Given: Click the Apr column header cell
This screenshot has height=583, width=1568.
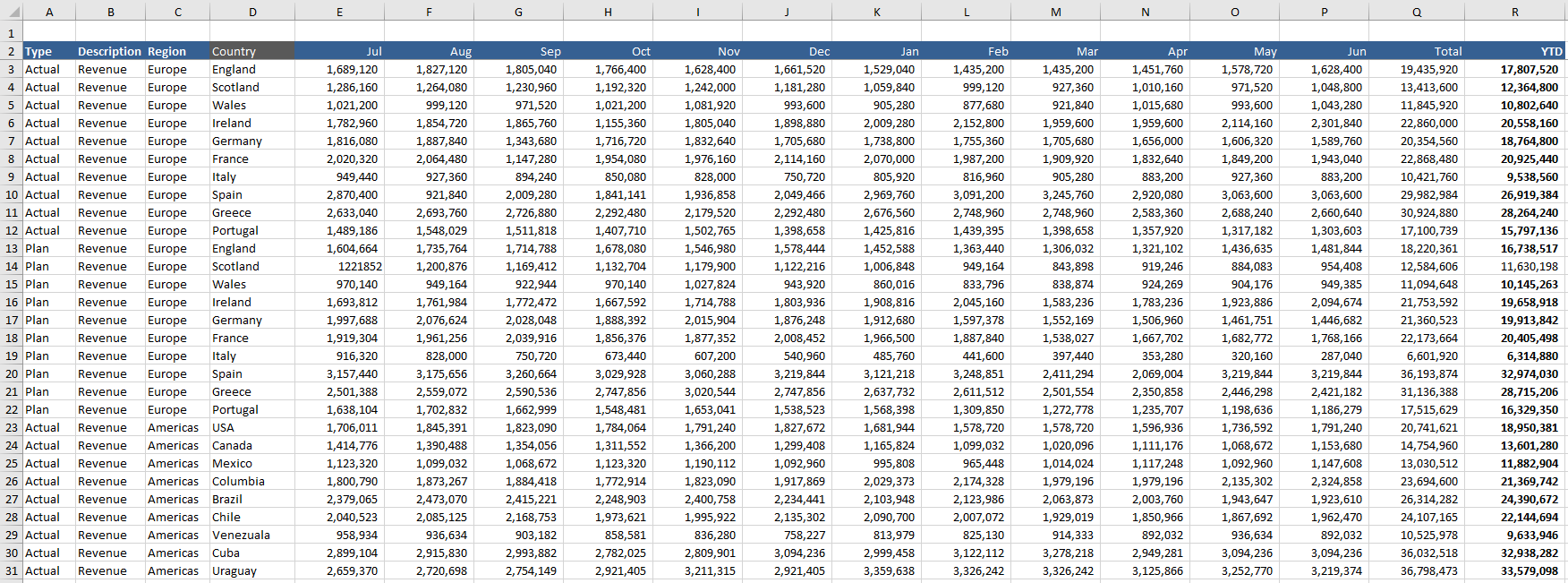Looking at the screenshot, I should tap(1145, 51).
